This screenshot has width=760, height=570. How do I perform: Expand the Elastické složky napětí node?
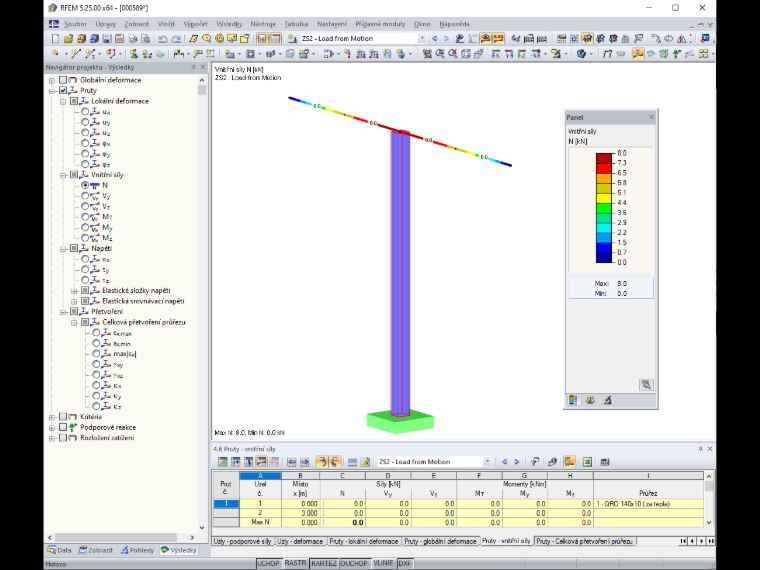pyautogui.click(x=74, y=291)
